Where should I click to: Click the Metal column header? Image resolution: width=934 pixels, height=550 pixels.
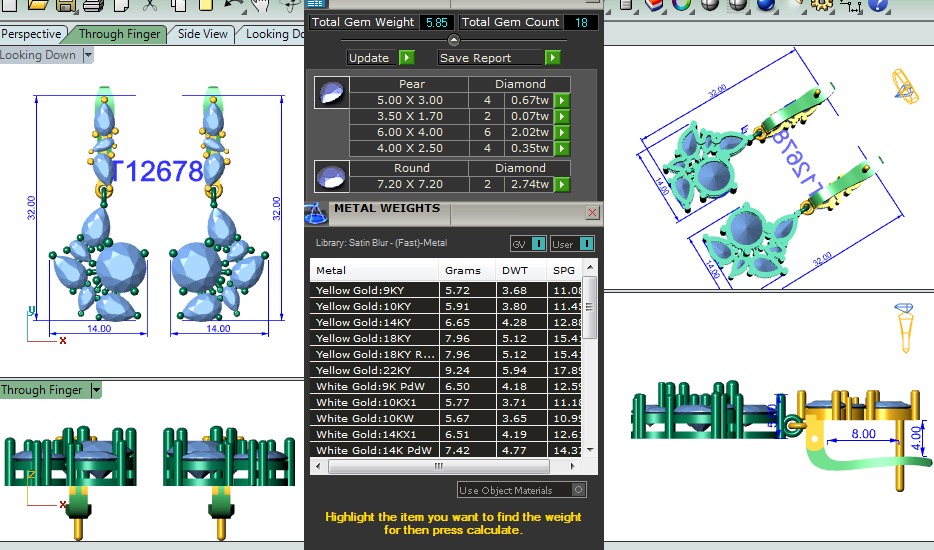(374, 271)
